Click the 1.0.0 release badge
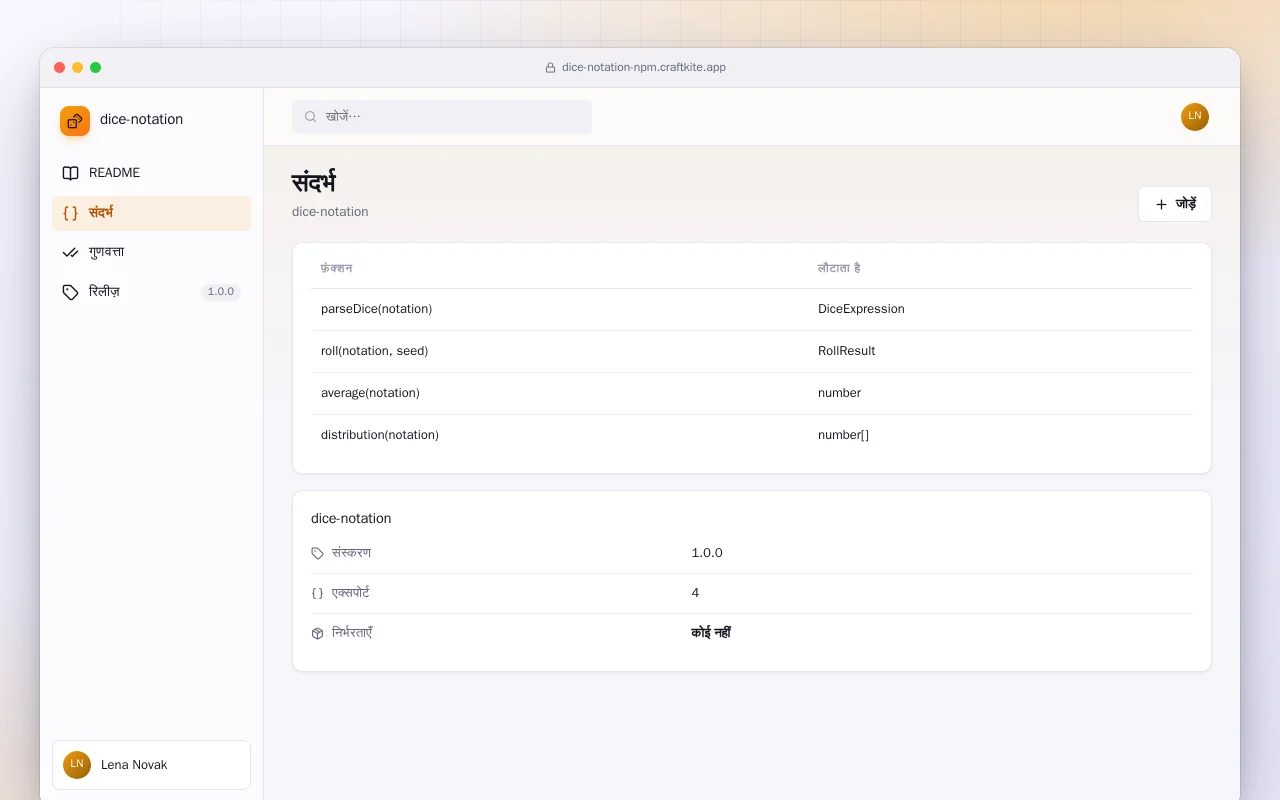The width and height of the screenshot is (1280, 800). click(x=221, y=292)
